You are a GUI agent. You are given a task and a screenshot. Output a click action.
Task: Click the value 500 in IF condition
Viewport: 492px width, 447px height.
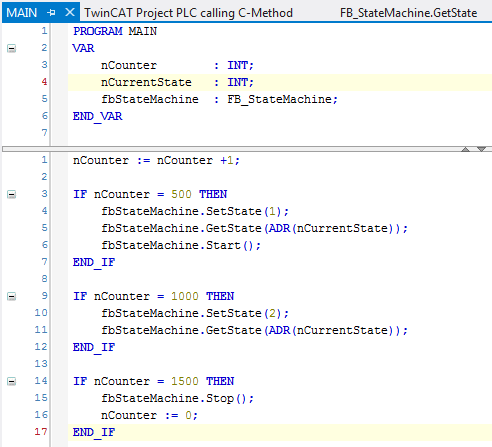(x=181, y=194)
